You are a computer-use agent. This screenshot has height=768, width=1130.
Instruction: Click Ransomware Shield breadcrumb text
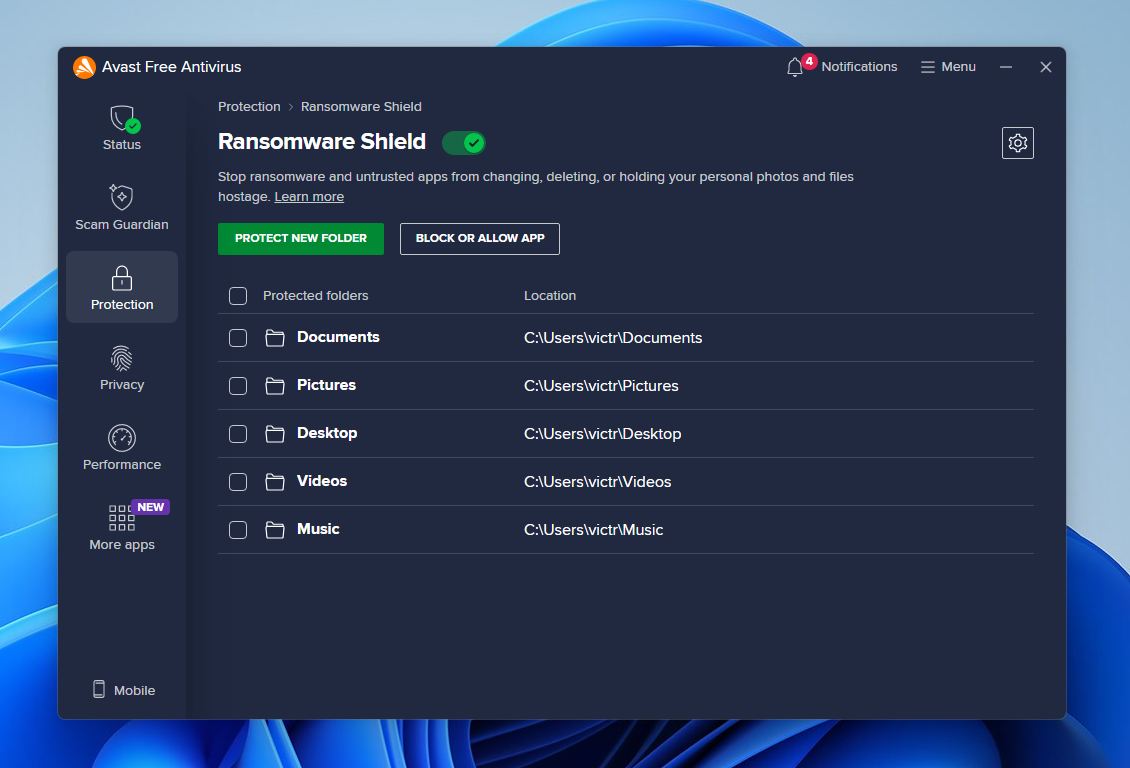361,107
